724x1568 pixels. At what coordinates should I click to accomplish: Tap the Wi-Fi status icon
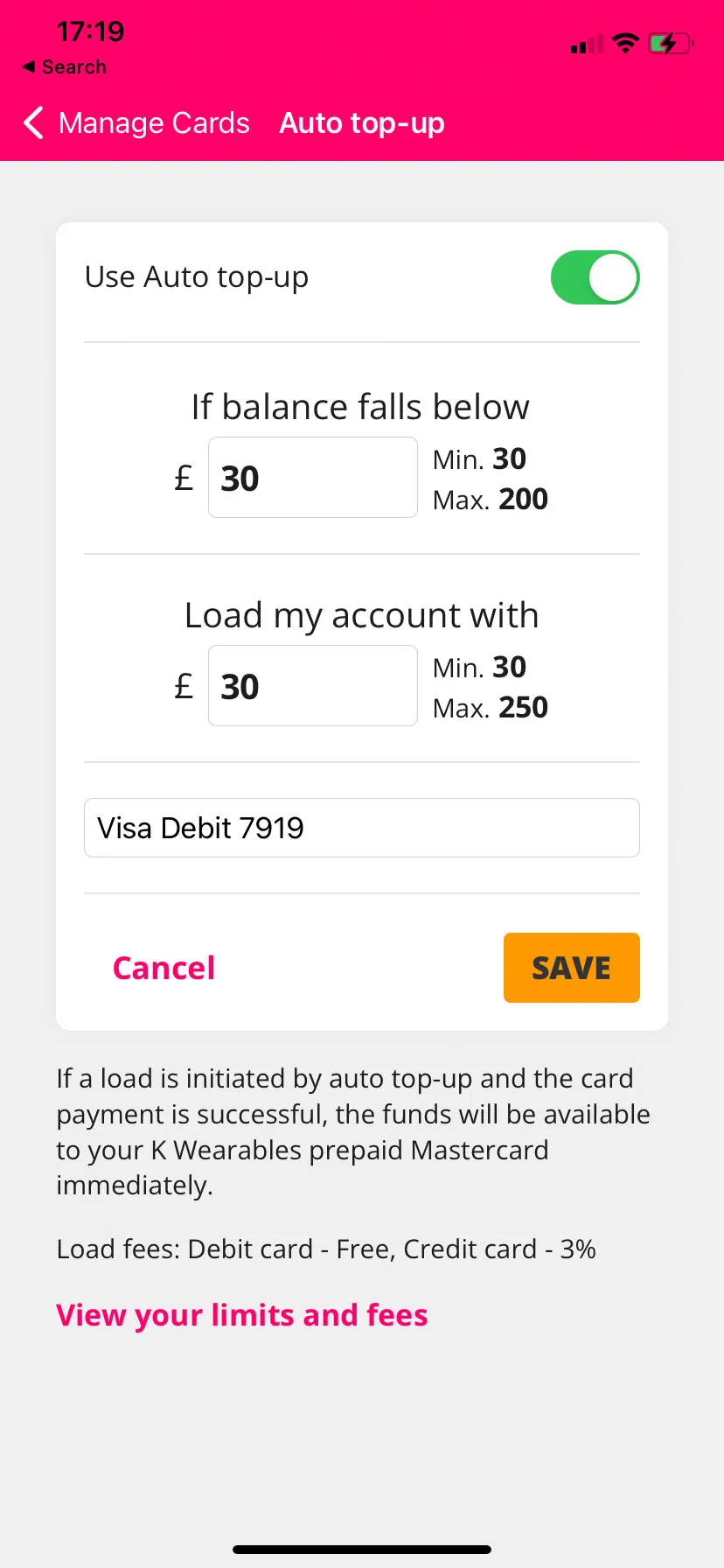625,43
